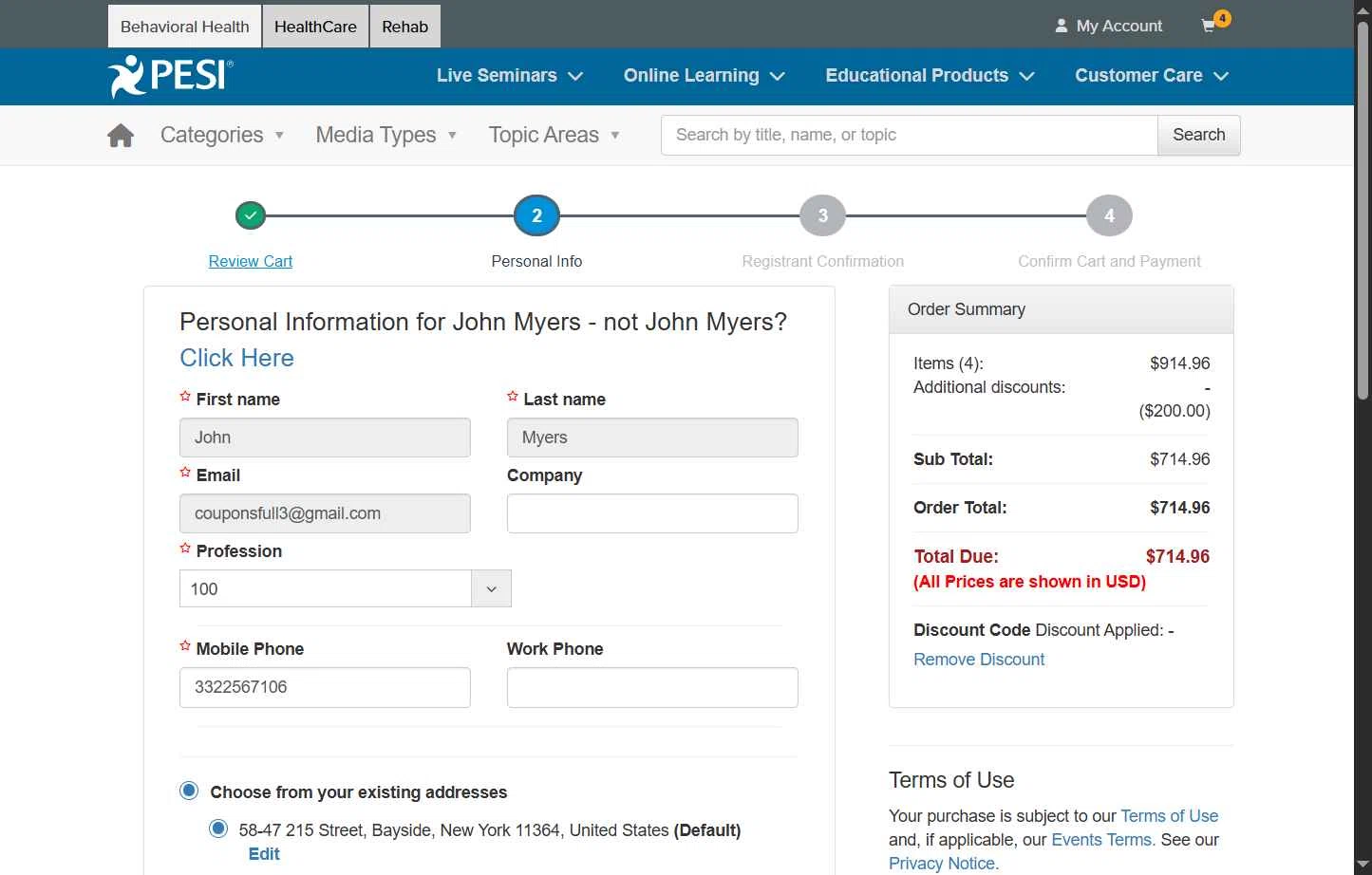Click the 'All Prices are shown in USD' note
The height and width of the screenshot is (875, 1372).
(x=1029, y=582)
